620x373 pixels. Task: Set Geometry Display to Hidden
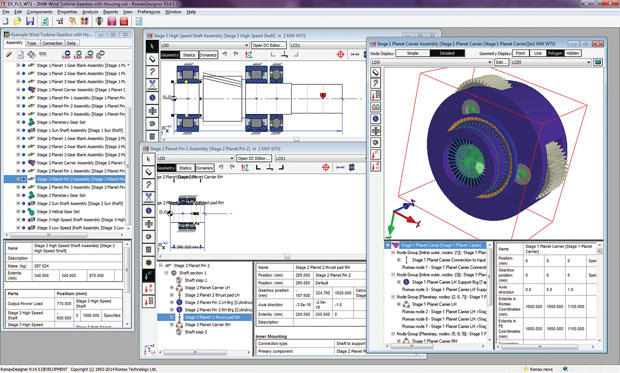(x=573, y=53)
